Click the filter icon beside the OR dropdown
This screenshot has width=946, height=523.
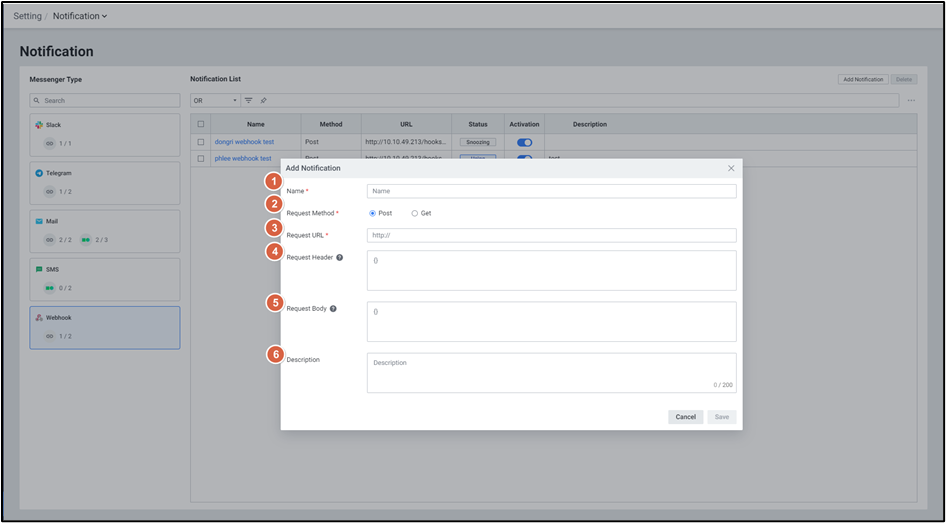249,100
